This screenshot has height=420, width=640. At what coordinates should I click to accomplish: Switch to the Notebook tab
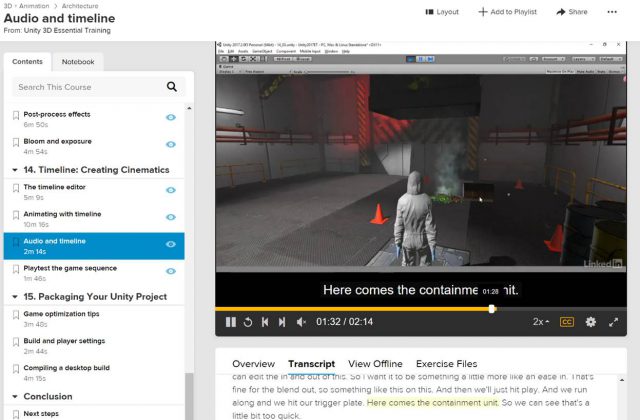[78, 62]
